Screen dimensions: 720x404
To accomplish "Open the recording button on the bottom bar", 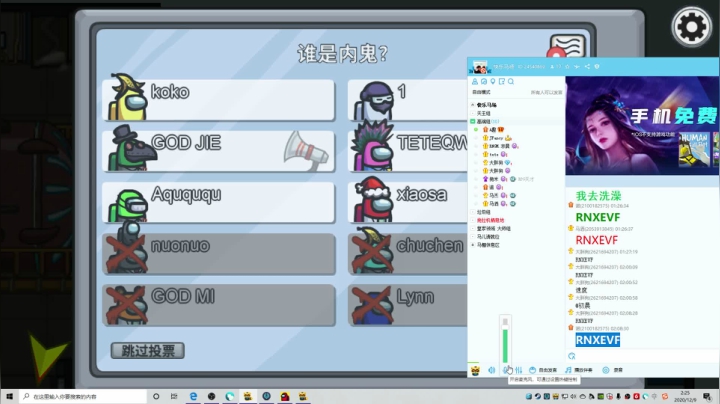I will click(613, 370).
